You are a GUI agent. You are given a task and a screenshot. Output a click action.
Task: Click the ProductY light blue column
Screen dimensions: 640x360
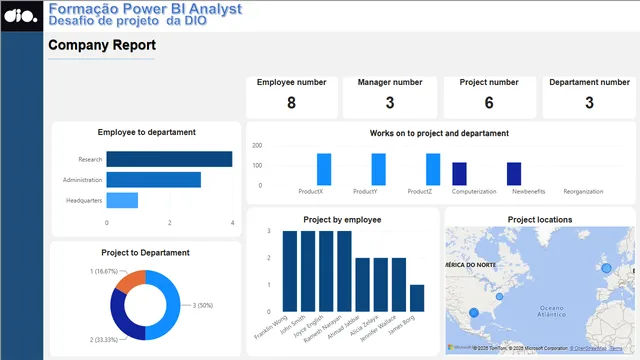tap(378, 169)
